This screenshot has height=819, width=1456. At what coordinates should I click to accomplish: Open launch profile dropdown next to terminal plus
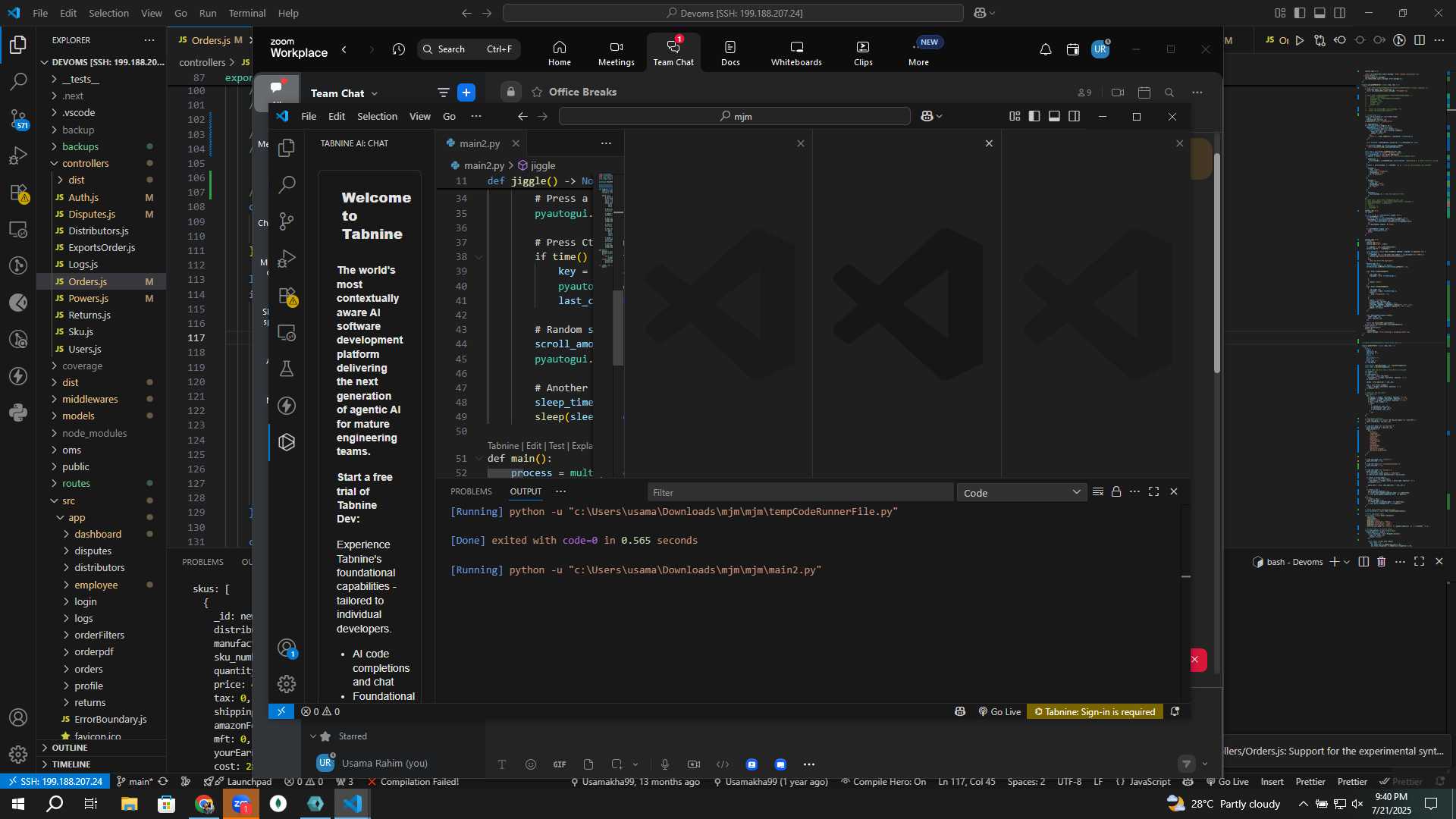pyautogui.click(x=1347, y=562)
